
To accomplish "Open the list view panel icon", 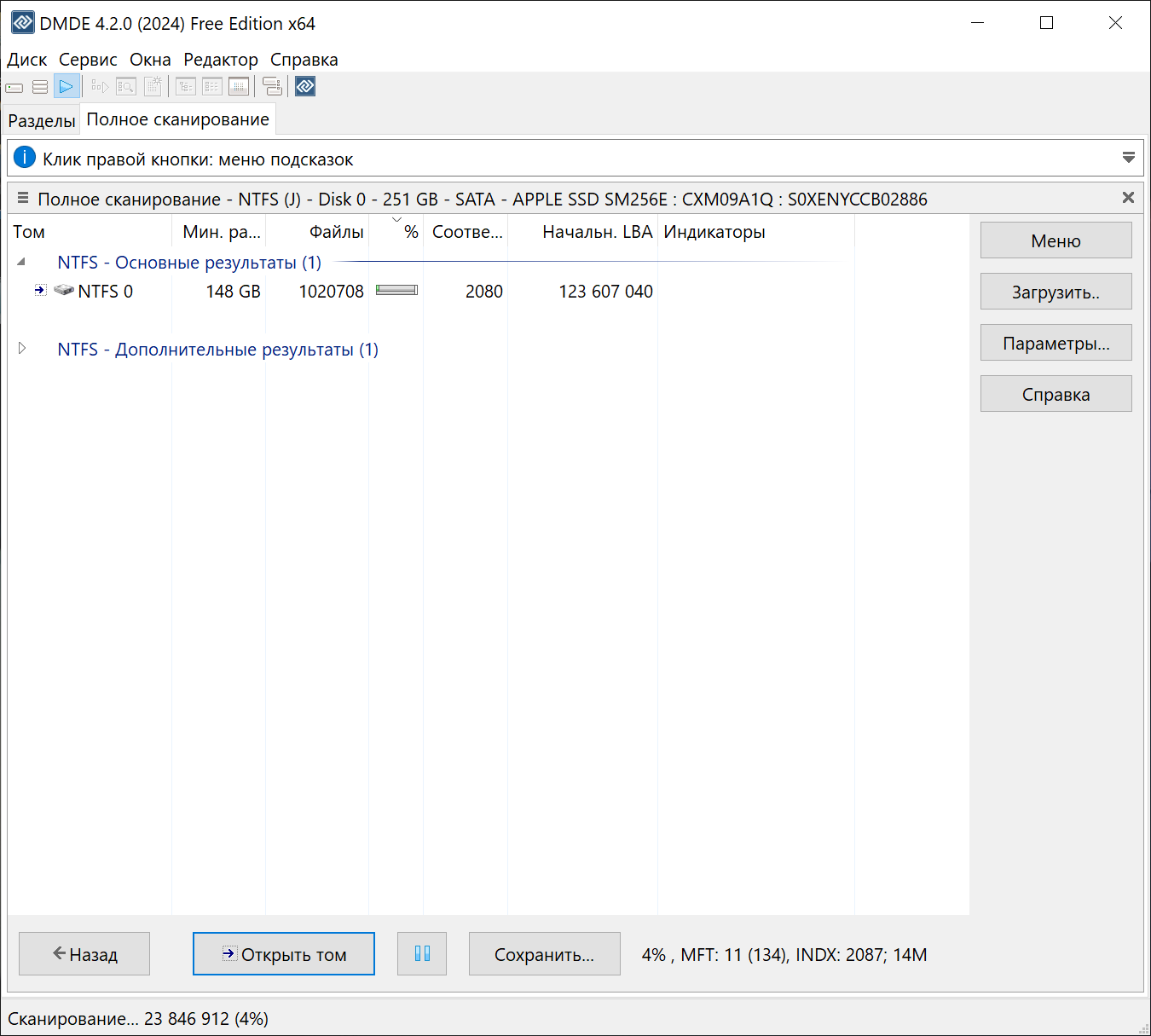I will tap(212, 87).
